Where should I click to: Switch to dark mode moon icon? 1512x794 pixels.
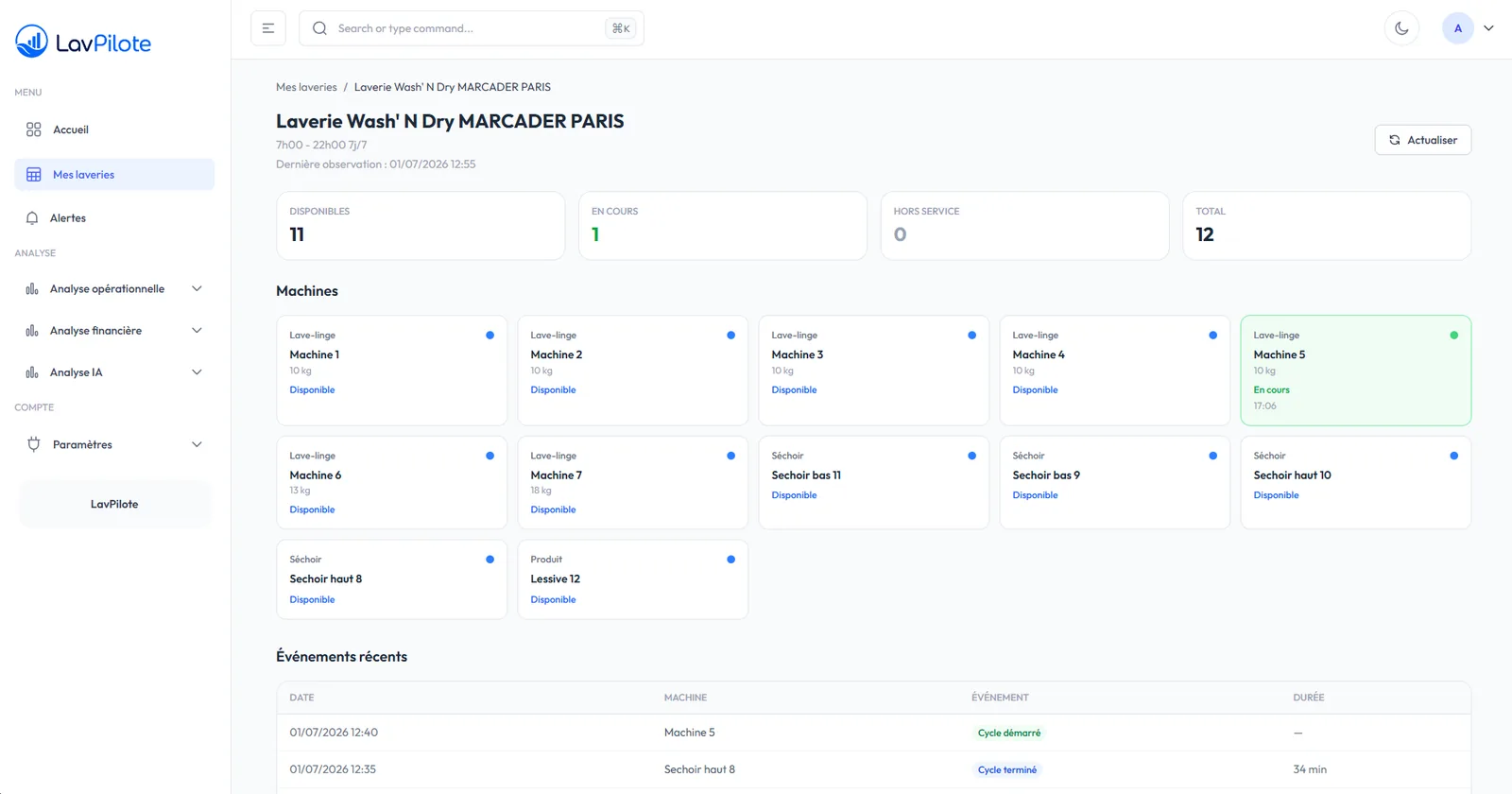1402,28
